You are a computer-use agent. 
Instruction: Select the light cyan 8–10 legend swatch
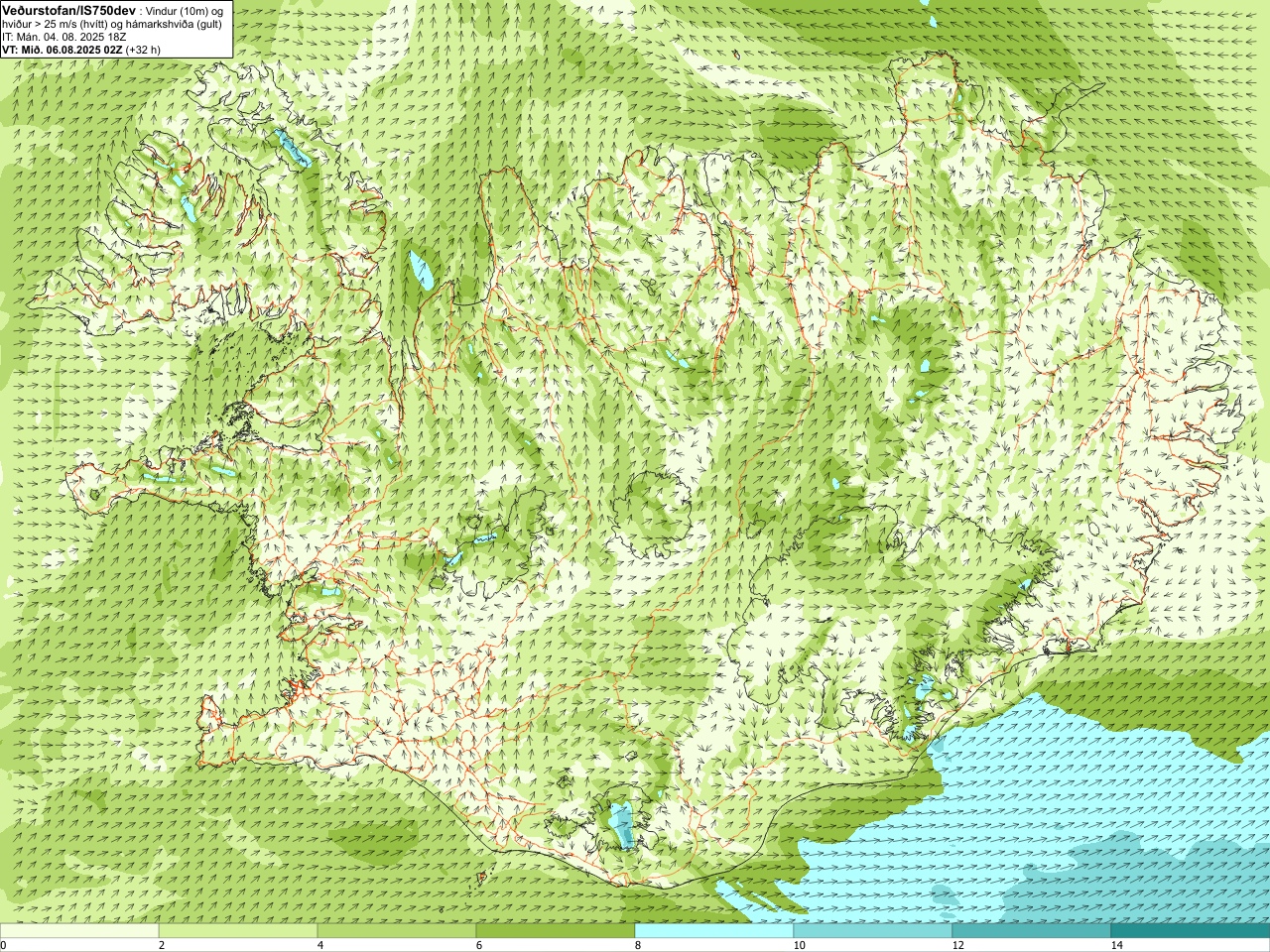pyautogui.click(x=714, y=931)
